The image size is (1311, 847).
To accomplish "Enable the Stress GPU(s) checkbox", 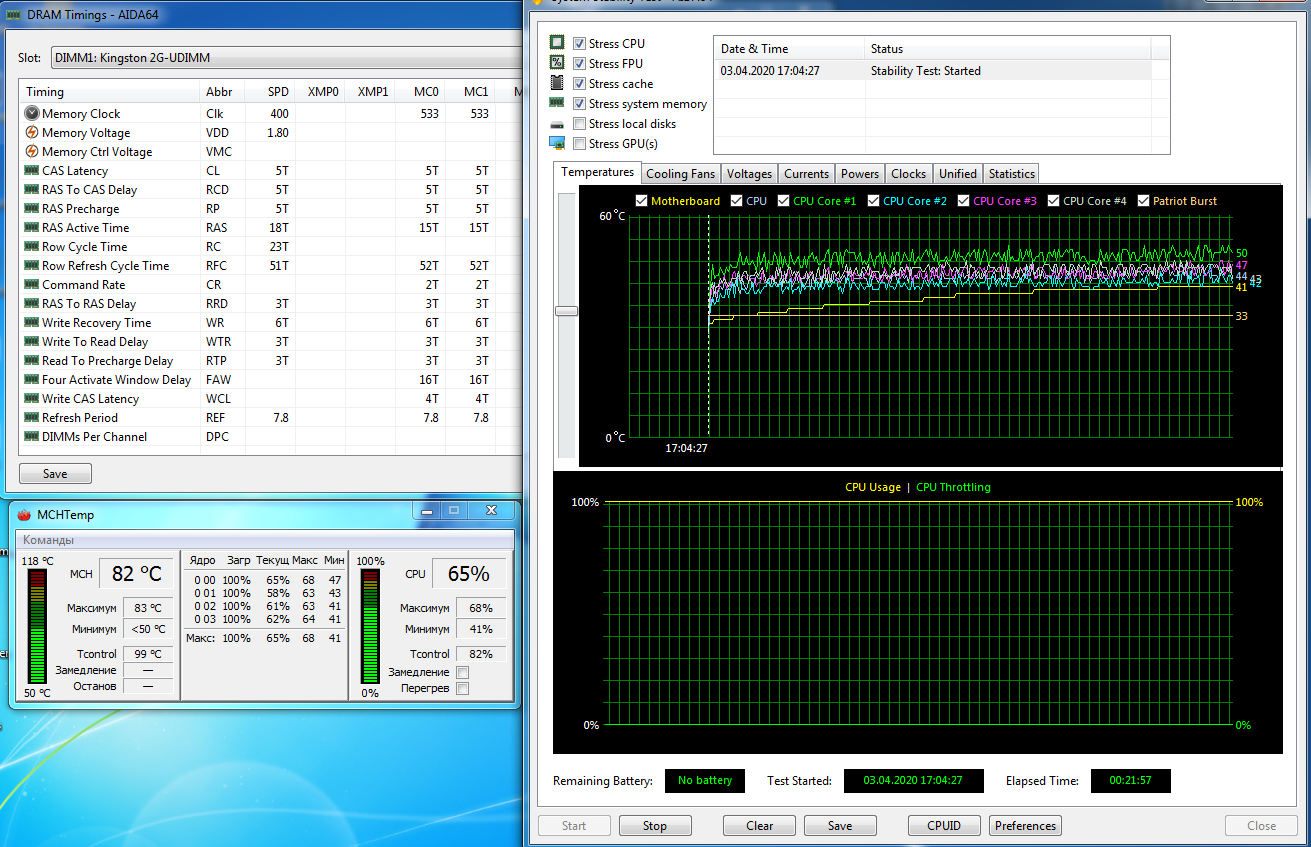I will click(x=580, y=144).
